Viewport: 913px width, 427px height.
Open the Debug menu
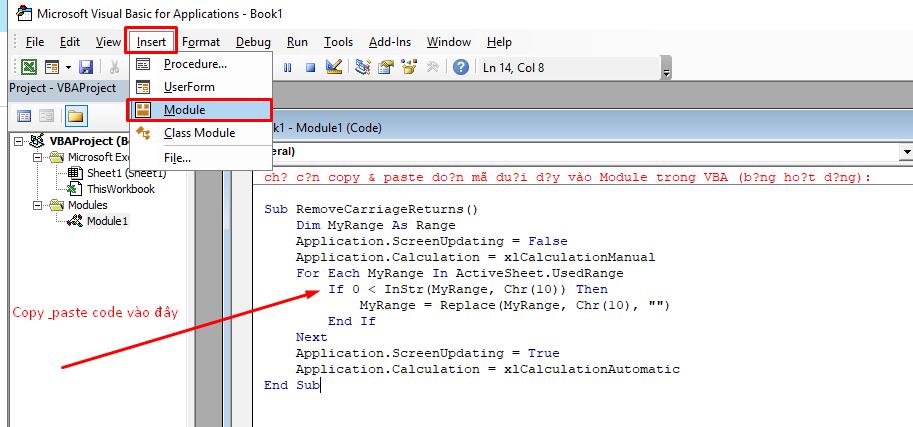coord(253,42)
